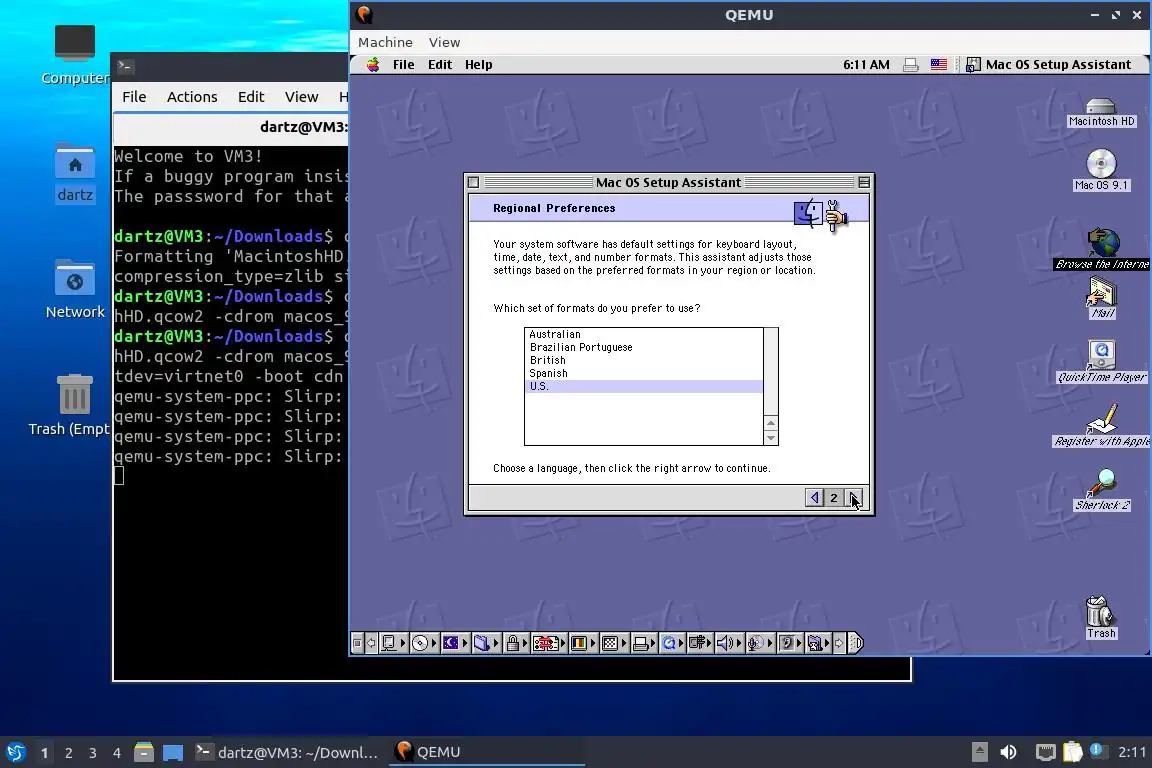
Task: Select the Computer icon on Linux desktop
Action: [x=75, y=55]
